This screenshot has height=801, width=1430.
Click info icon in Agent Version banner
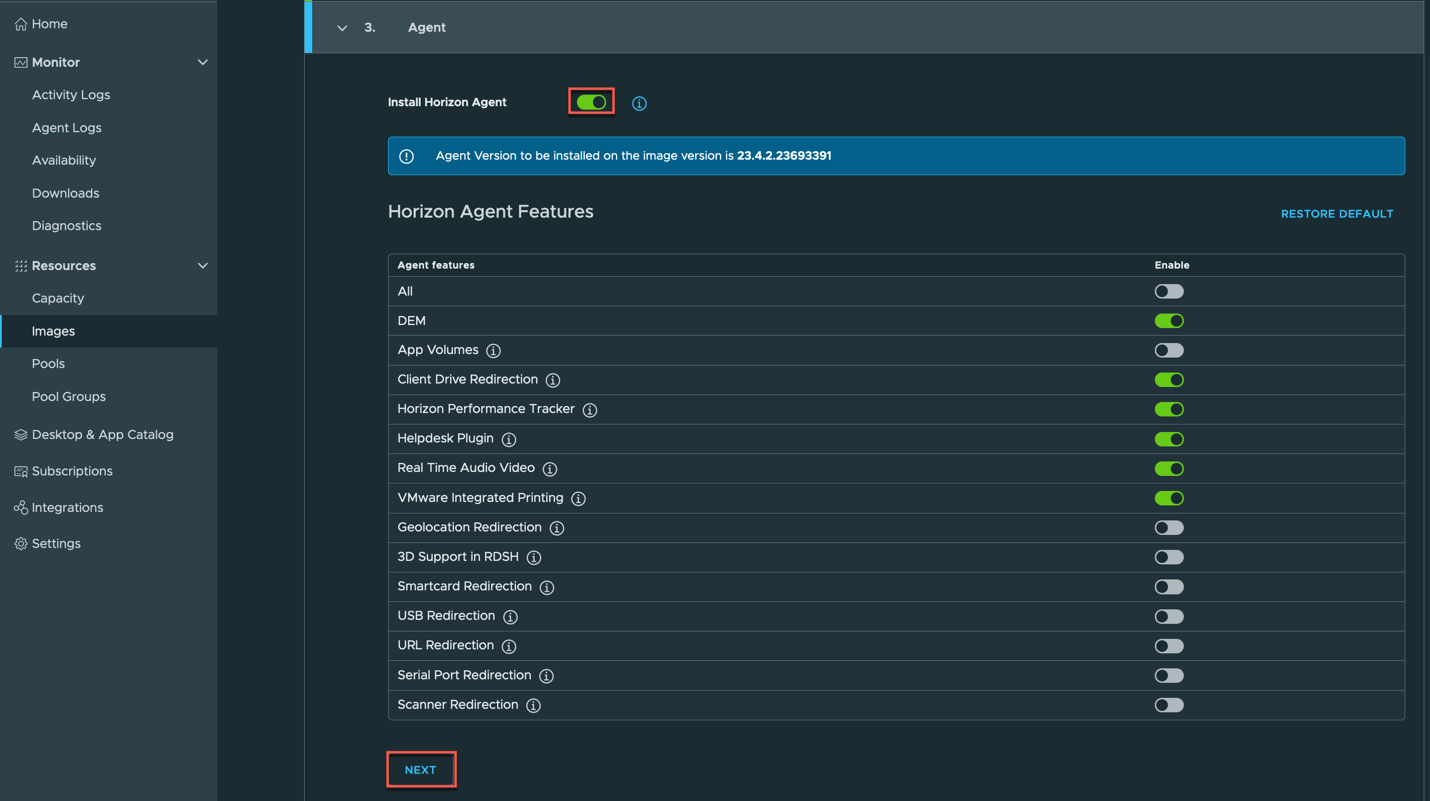pyautogui.click(x=407, y=156)
